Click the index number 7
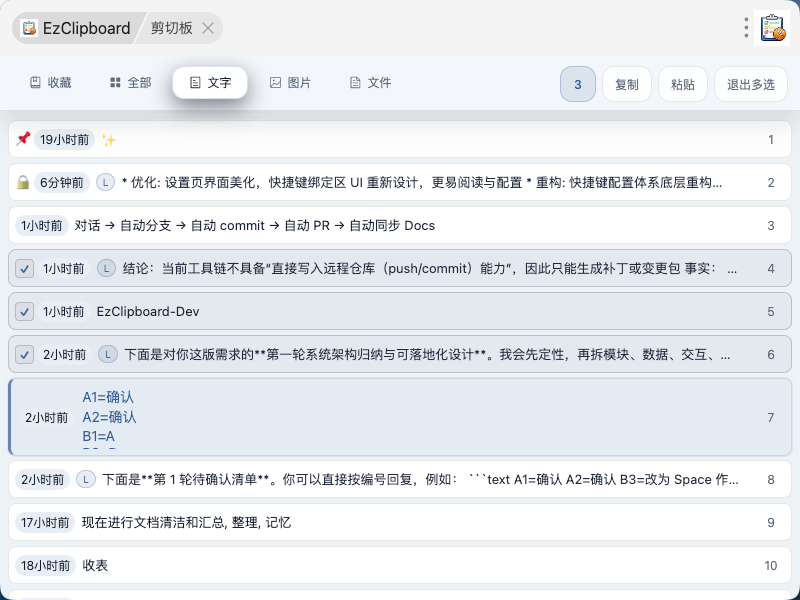Viewport: 800px width, 600px height. click(770, 417)
